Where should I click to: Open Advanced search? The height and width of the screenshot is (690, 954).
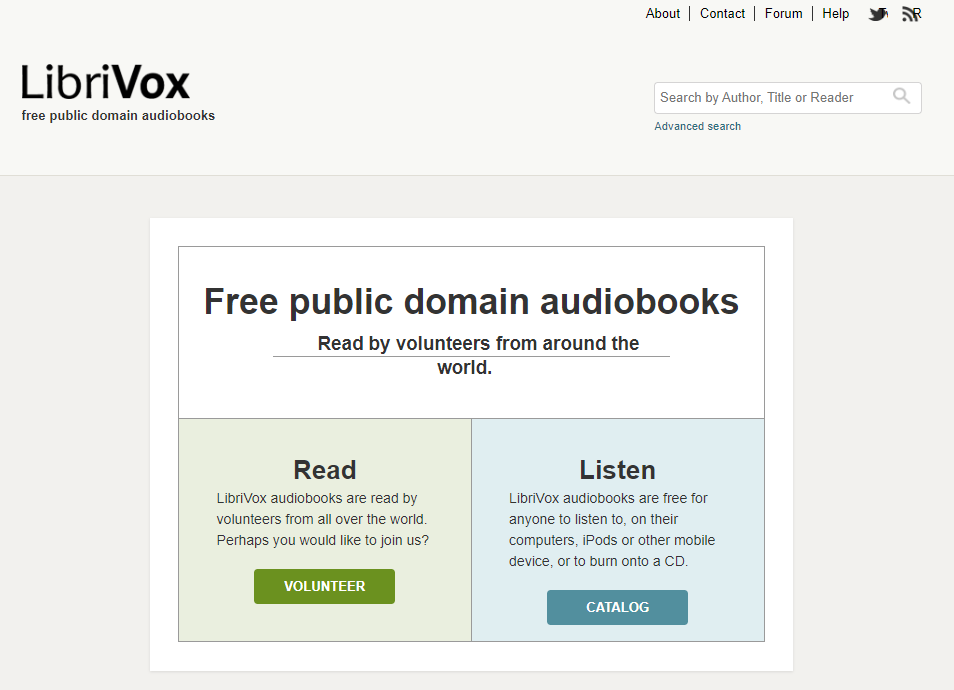(x=697, y=126)
